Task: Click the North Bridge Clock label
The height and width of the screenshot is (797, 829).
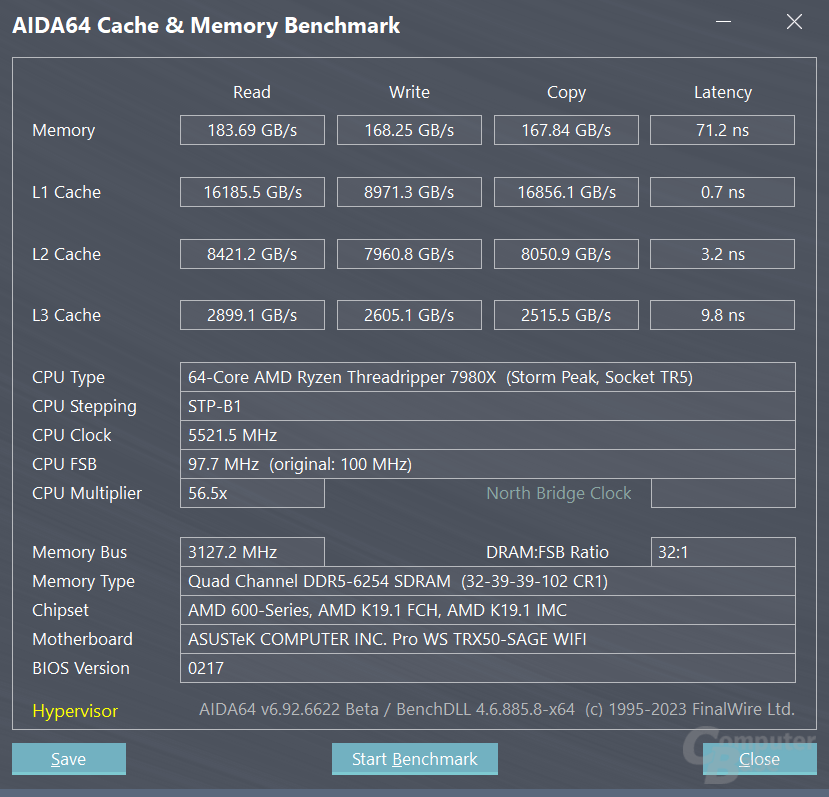Action: (559, 493)
